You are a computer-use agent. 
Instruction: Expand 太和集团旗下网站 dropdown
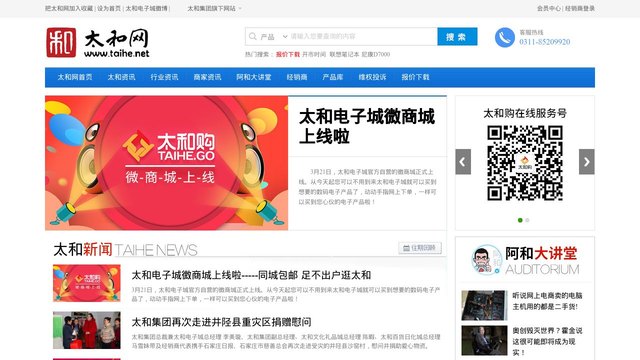(214, 8)
